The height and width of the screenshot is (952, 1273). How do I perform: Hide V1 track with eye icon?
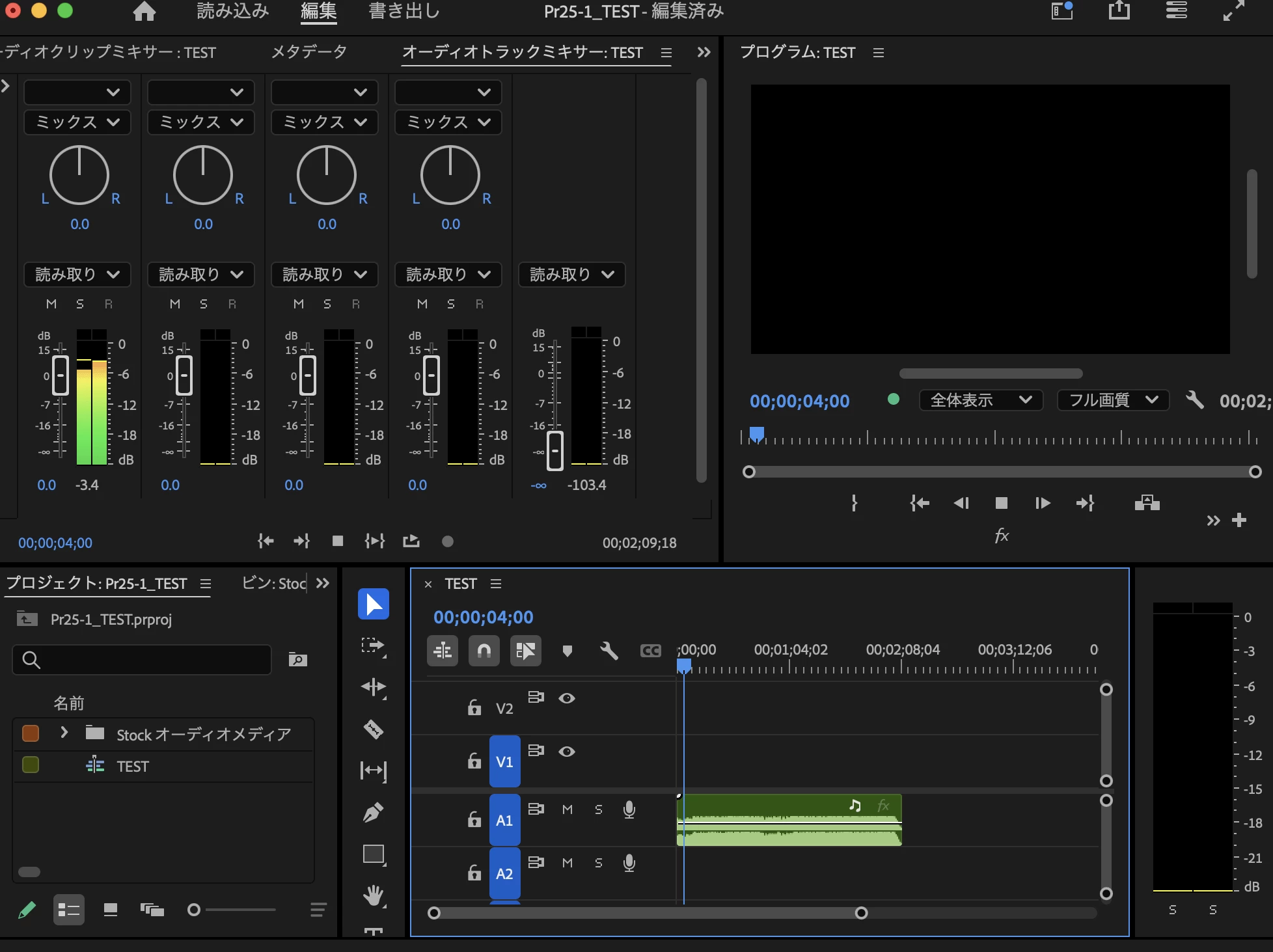pyautogui.click(x=567, y=752)
